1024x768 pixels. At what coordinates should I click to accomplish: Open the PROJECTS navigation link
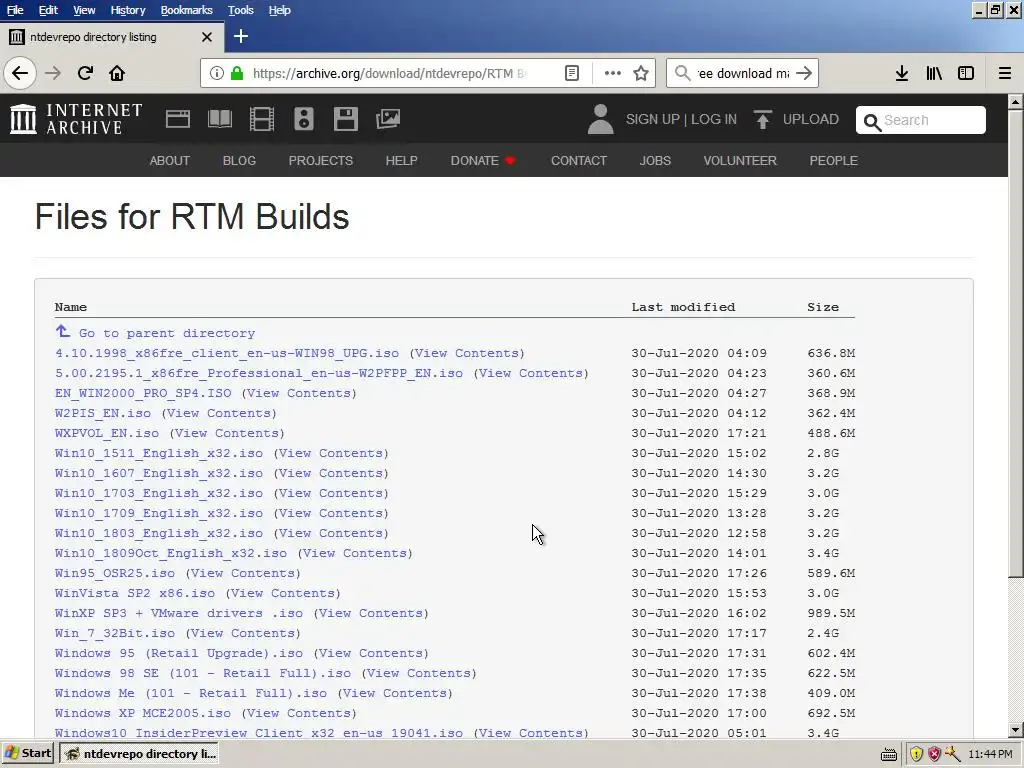(321, 161)
